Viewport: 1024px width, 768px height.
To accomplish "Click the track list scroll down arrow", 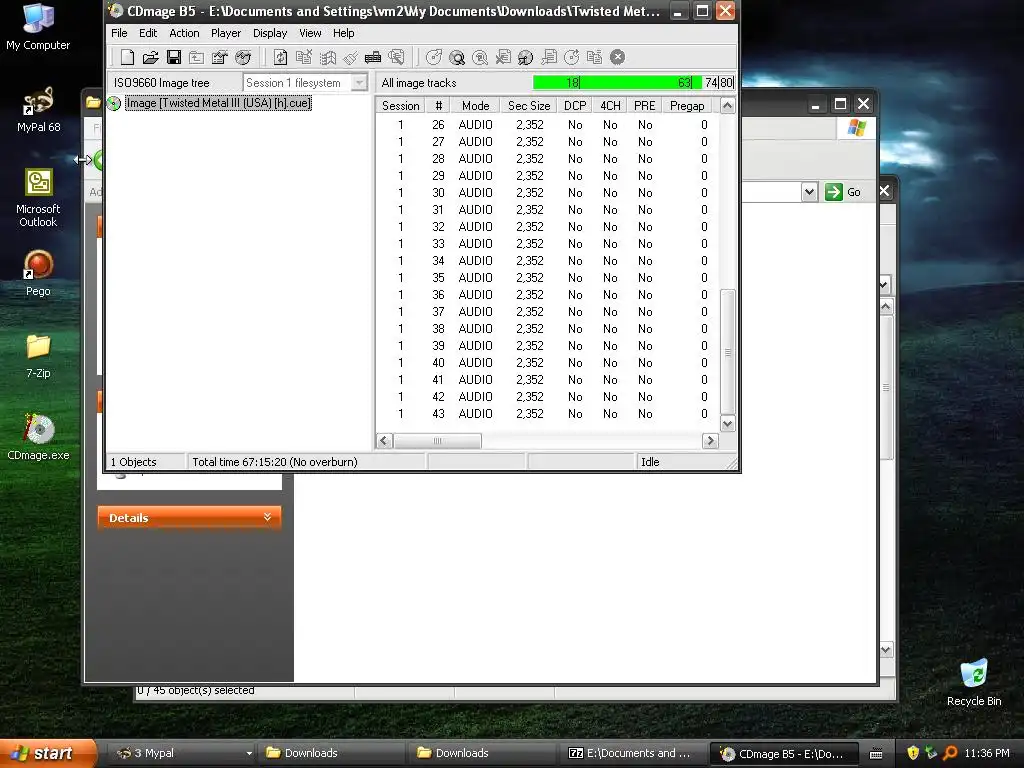I will (728, 424).
